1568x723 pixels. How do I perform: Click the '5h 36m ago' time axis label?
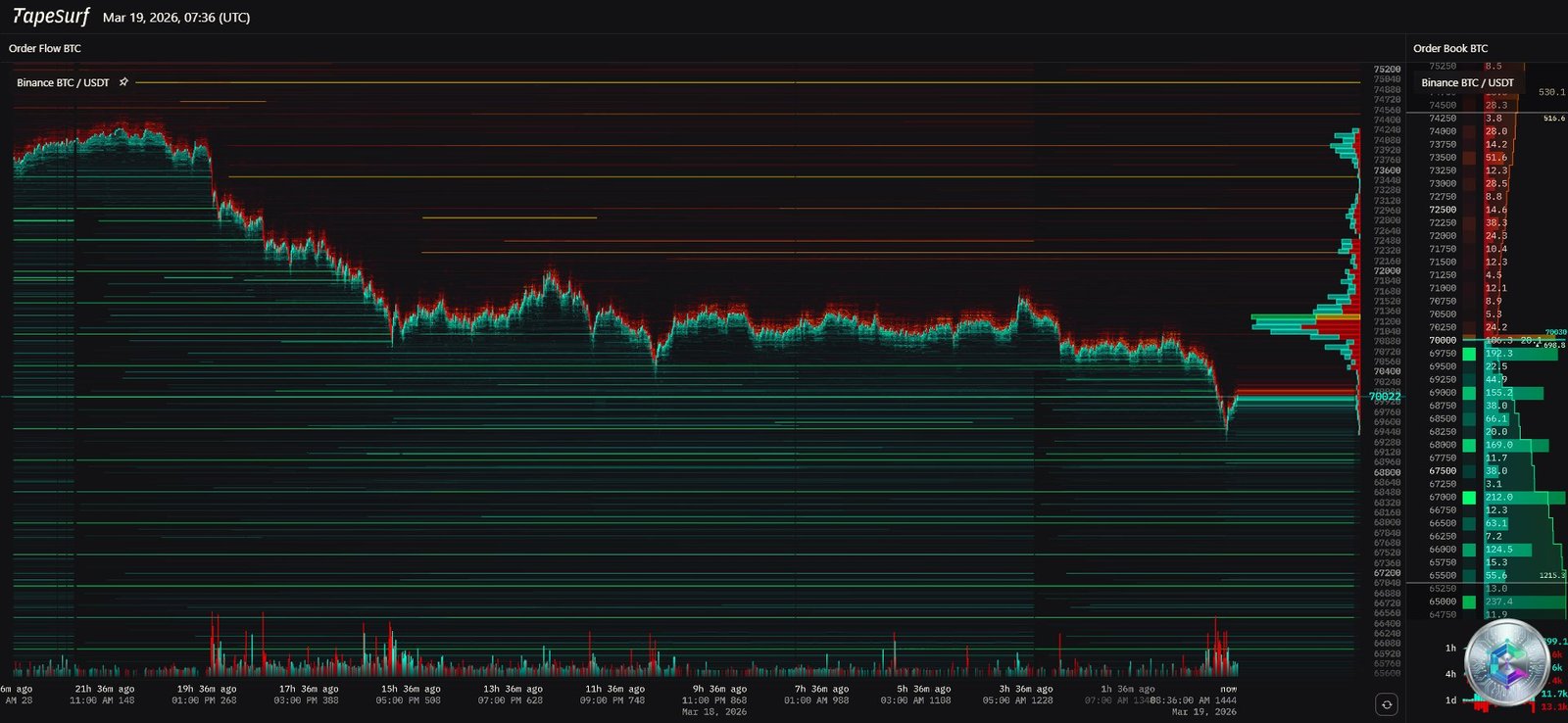(923, 689)
